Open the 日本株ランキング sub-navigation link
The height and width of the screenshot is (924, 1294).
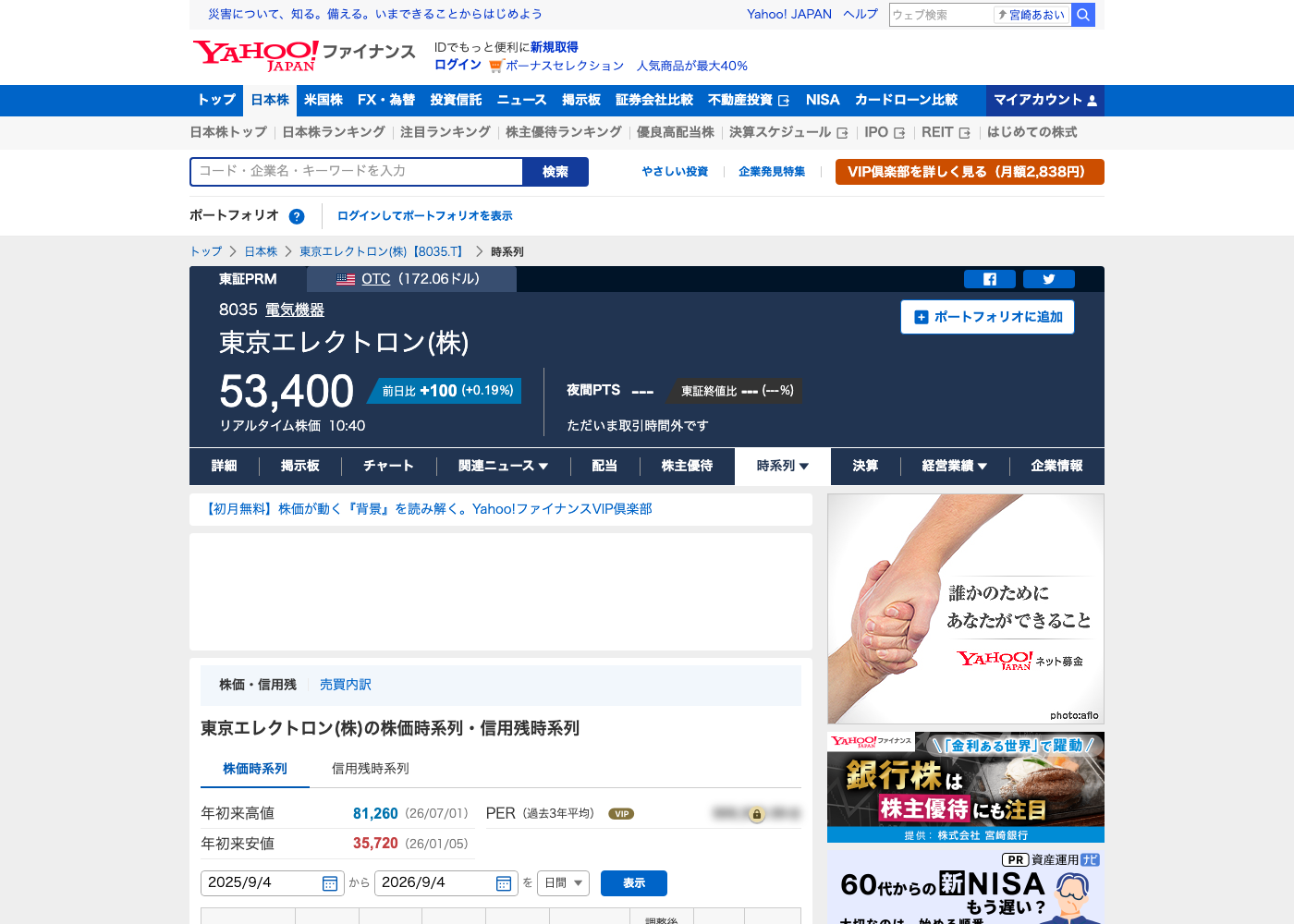coord(334,132)
